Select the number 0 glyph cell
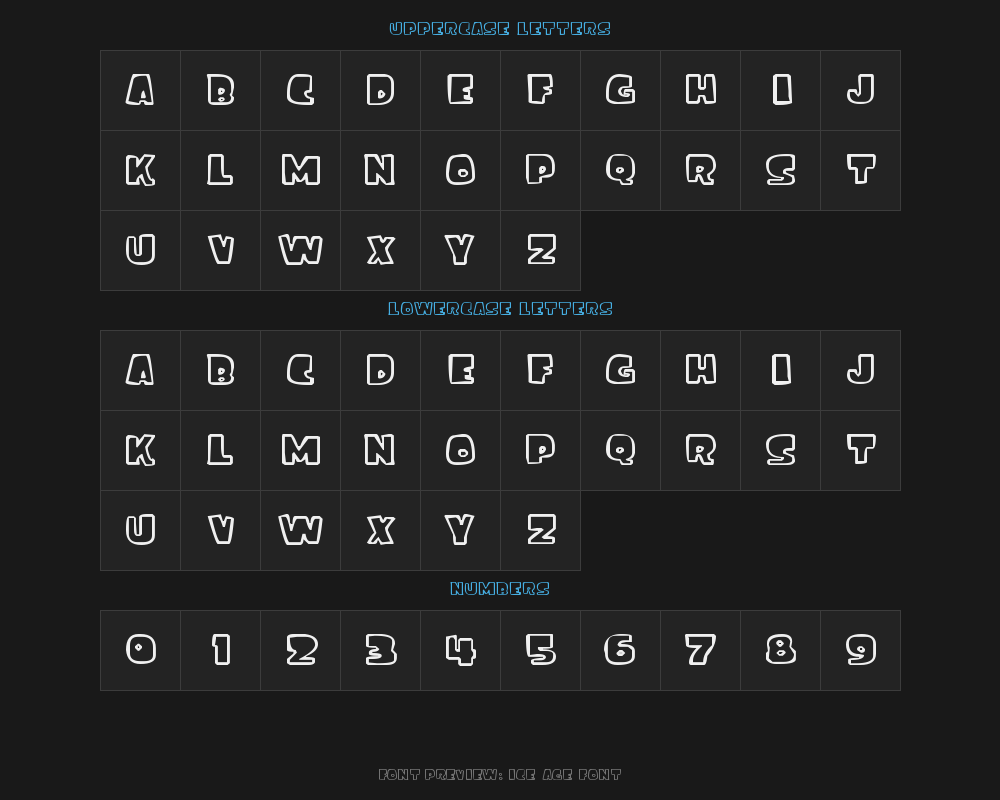This screenshot has width=1000, height=800. (140, 650)
